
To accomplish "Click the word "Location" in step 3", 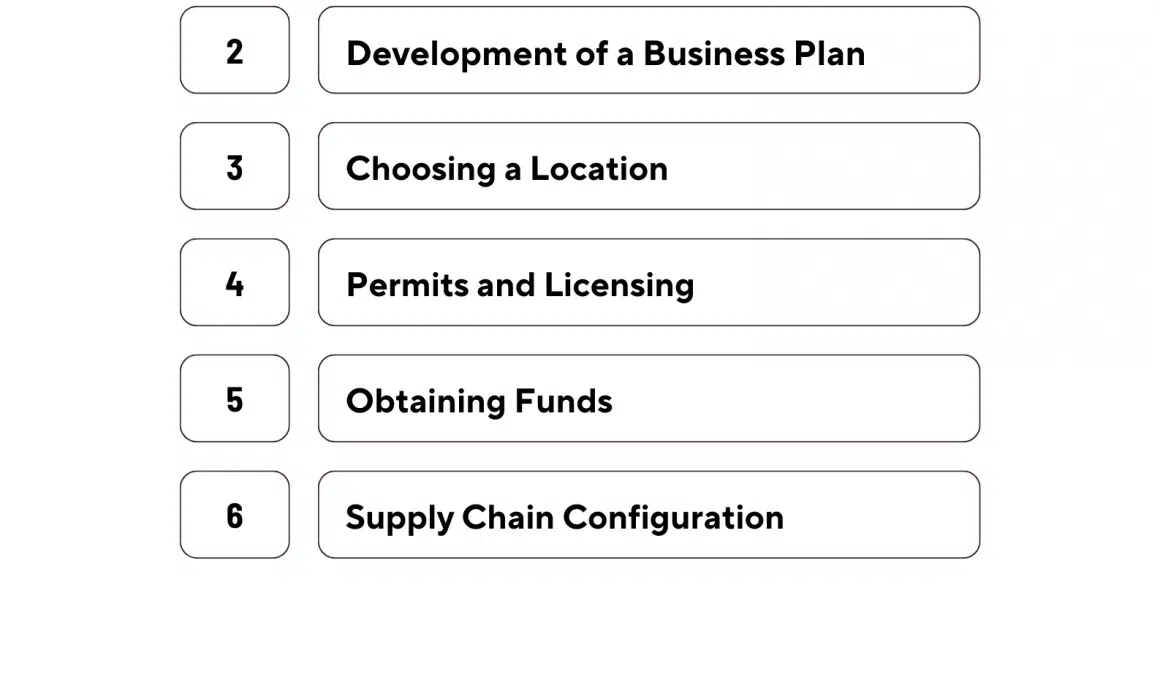I will click(x=598, y=169).
